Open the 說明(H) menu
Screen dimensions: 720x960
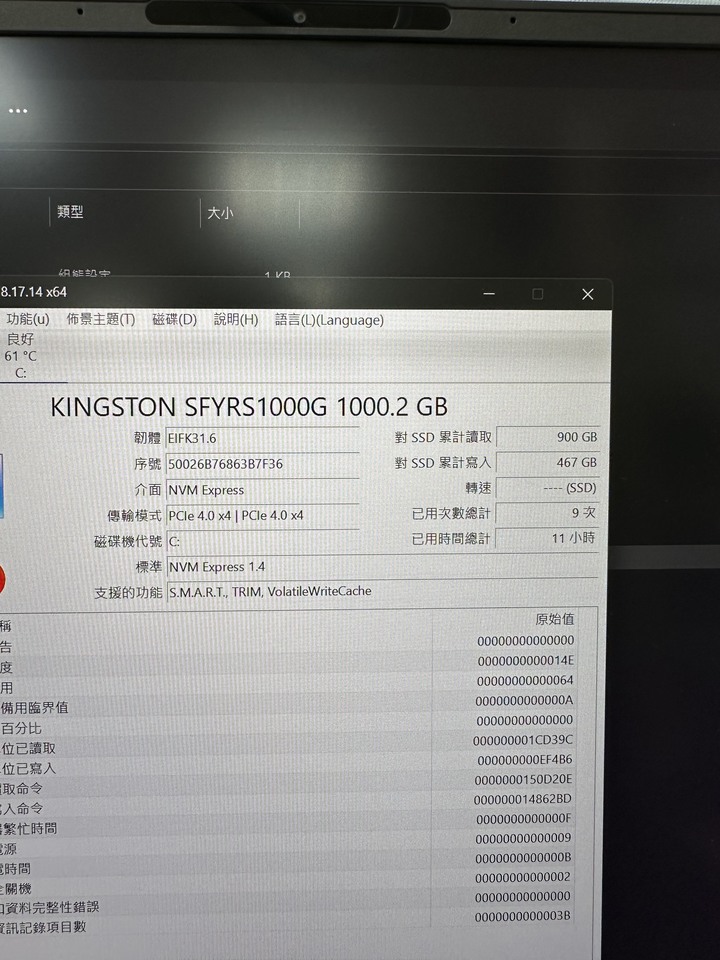click(x=236, y=320)
